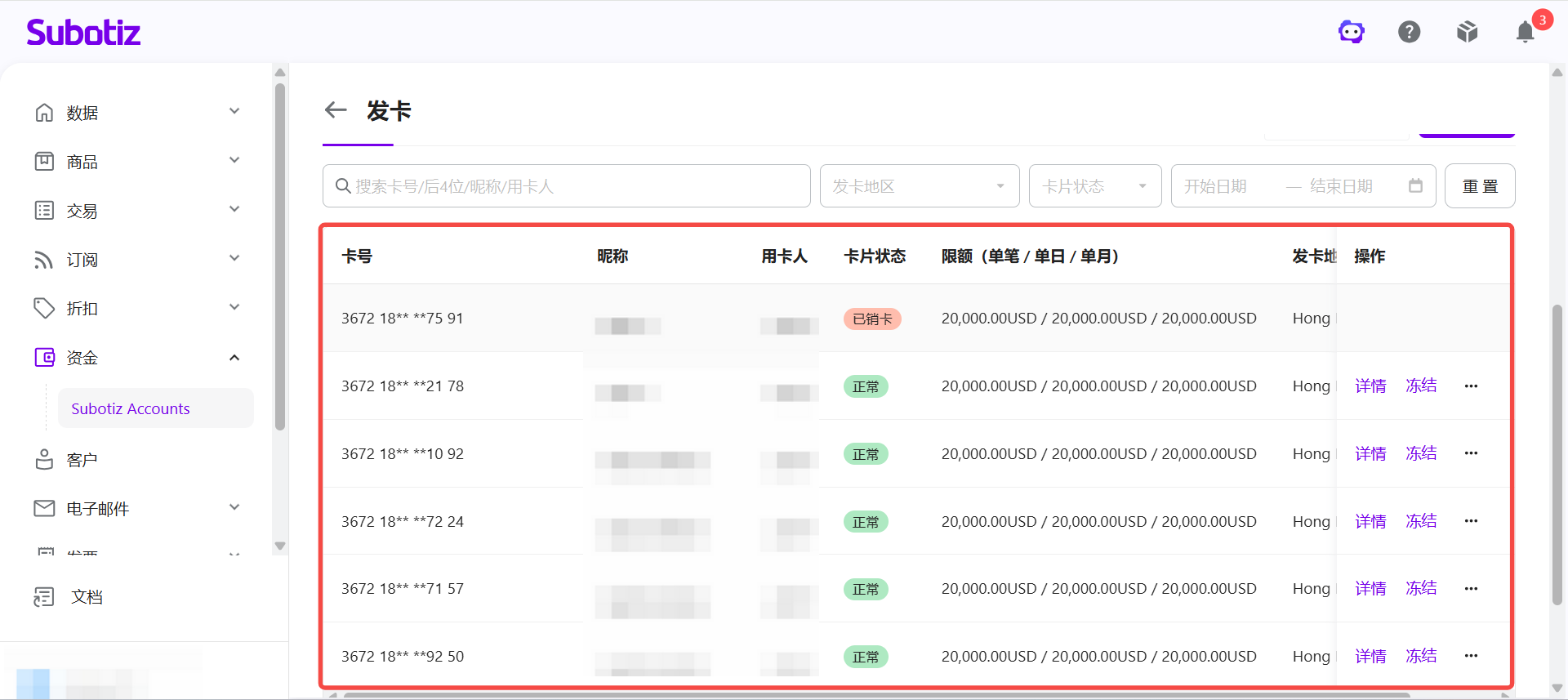This screenshot has width=1568, height=700.
Task: Click the calendar icon in date range
Action: pos(1415,185)
